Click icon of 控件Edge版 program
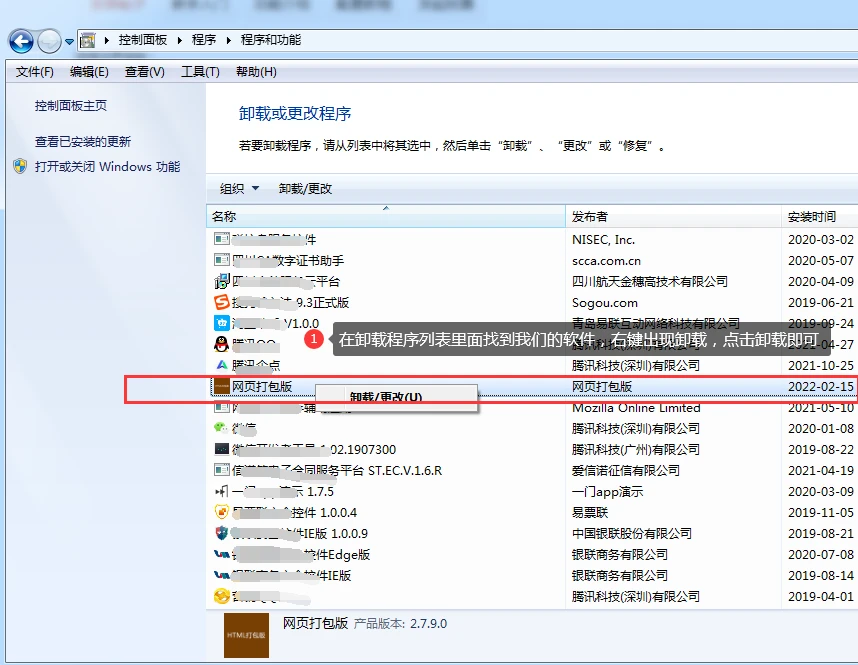This screenshot has height=665, width=858. [222, 554]
